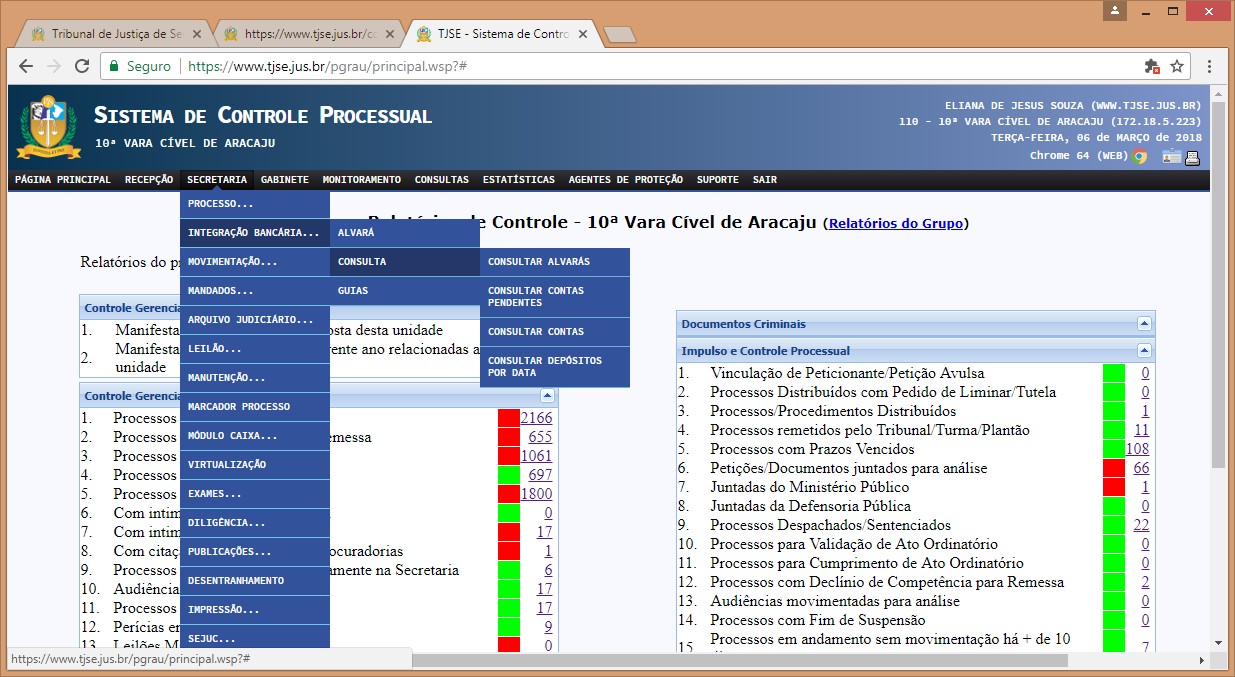Reload the page with browser refresh button
The width and height of the screenshot is (1235, 677).
82,67
